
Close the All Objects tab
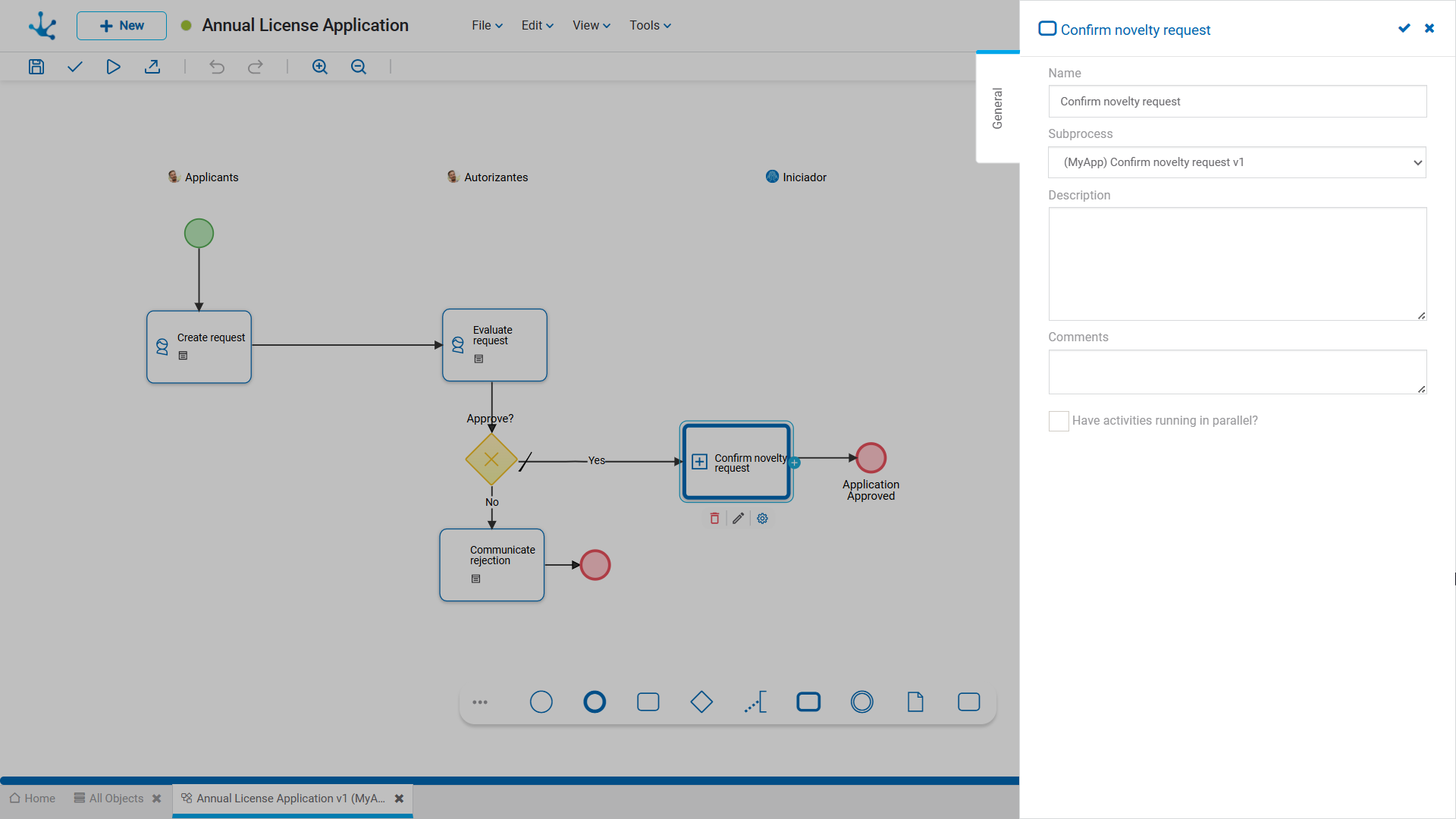(157, 799)
